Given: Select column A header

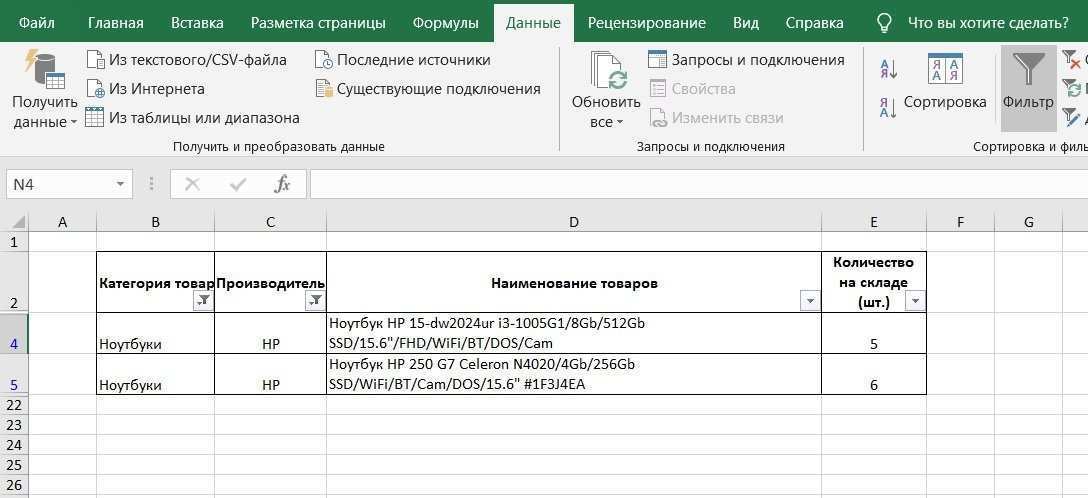Looking at the screenshot, I should pos(63,222).
